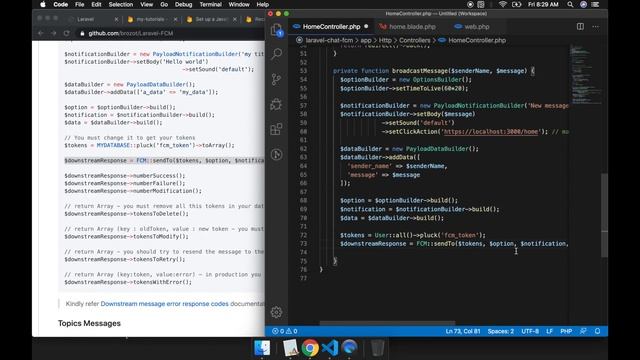The image size is (640, 360).
Task: Open the Run and Debug view
Action: coord(276,104)
